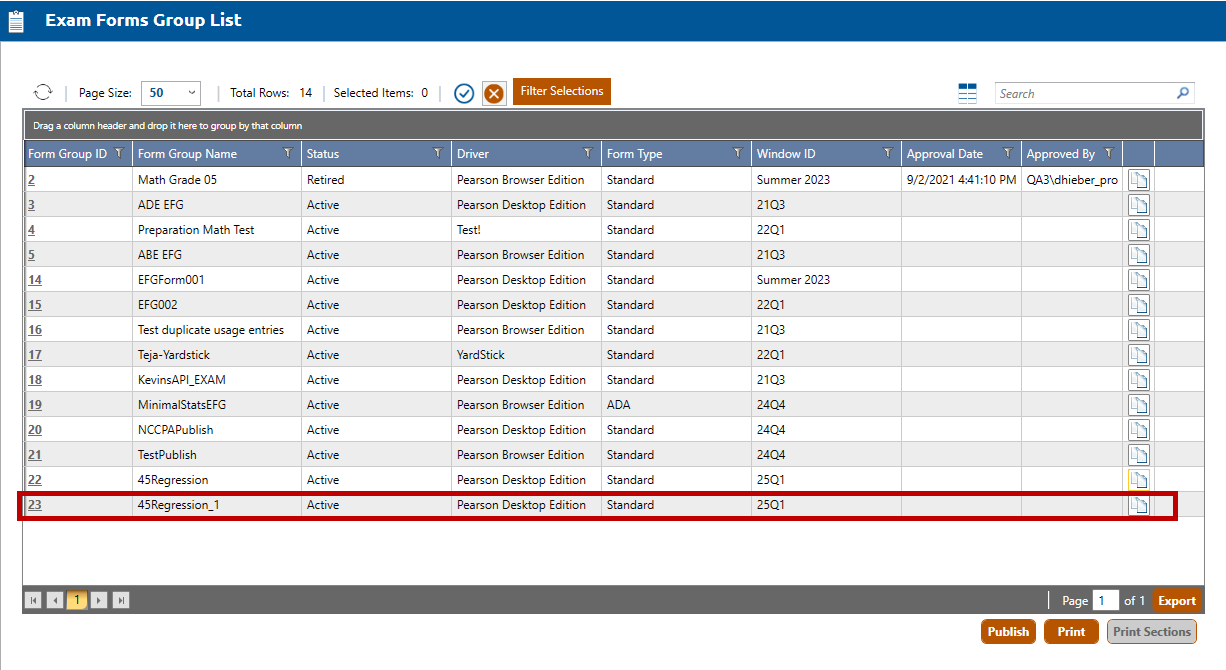Open the document icon for Math Grade 05 row
The image size is (1226, 670).
pyautogui.click(x=1139, y=180)
